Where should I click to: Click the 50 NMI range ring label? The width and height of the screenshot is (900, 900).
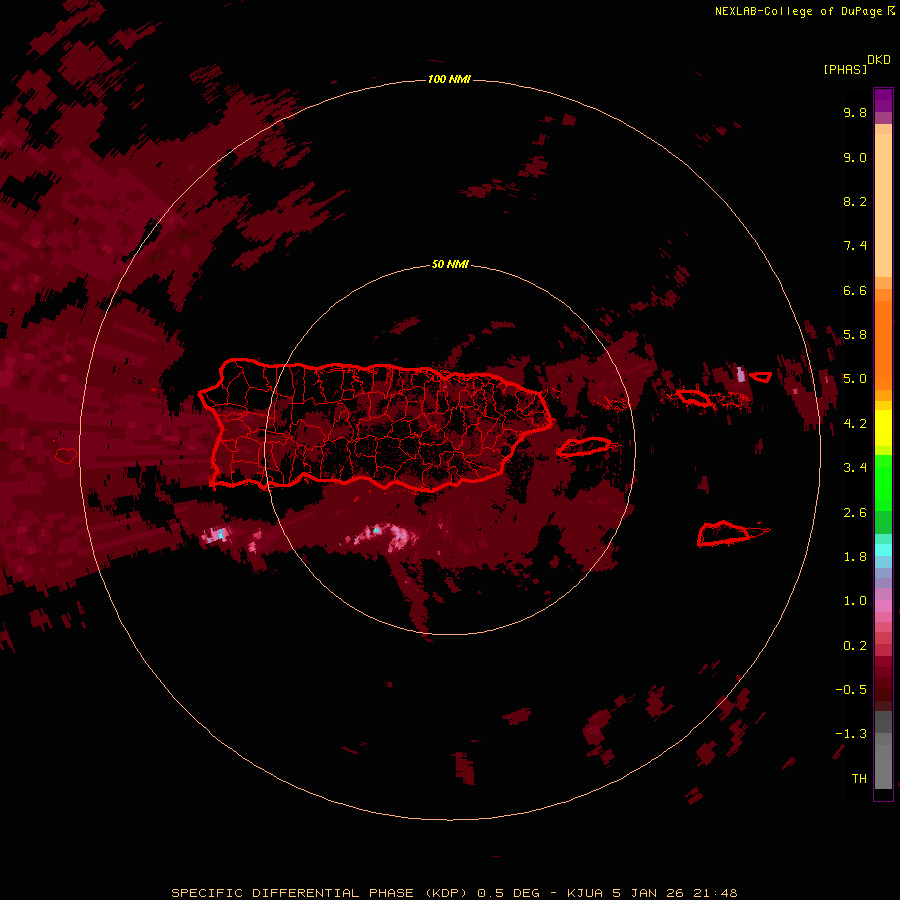[x=450, y=264]
